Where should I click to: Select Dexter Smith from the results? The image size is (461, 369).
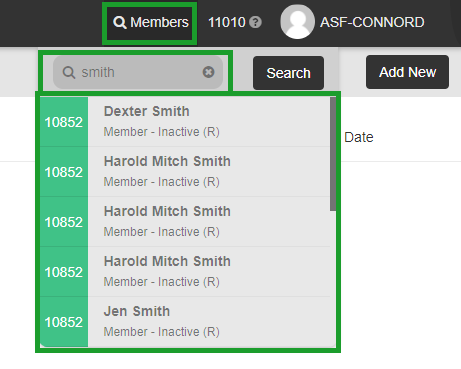185,122
